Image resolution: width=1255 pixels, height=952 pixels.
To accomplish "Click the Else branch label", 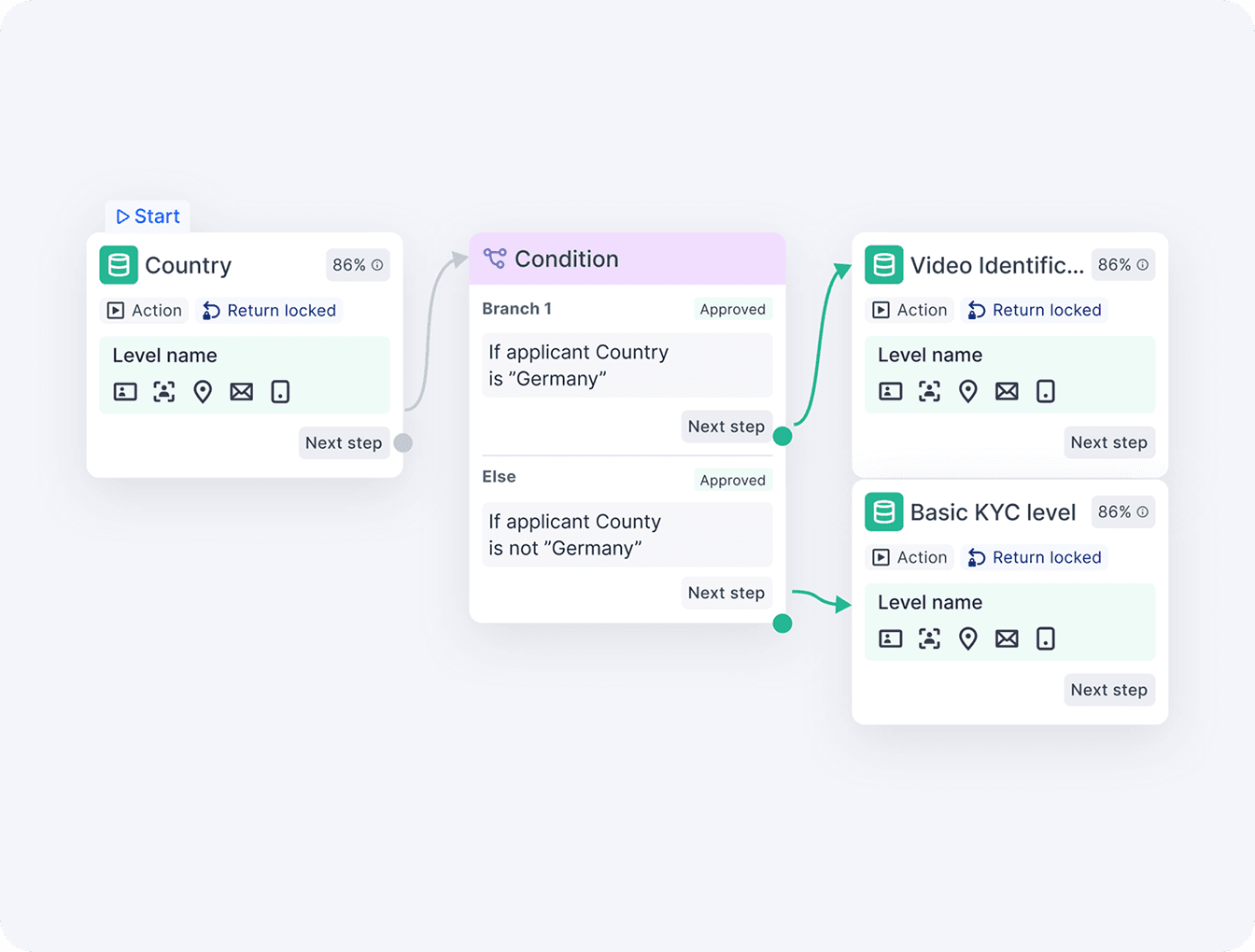I will point(500,477).
